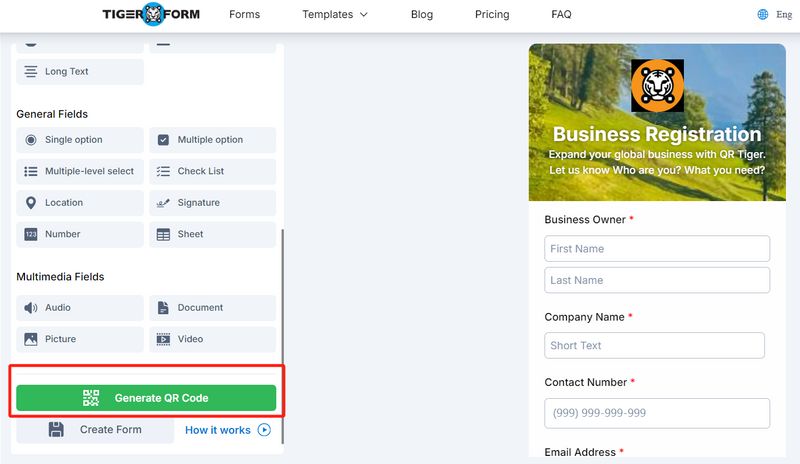This screenshot has width=800, height=464.
Task: Click the First Name input field
Action: [x=657, y=249]
